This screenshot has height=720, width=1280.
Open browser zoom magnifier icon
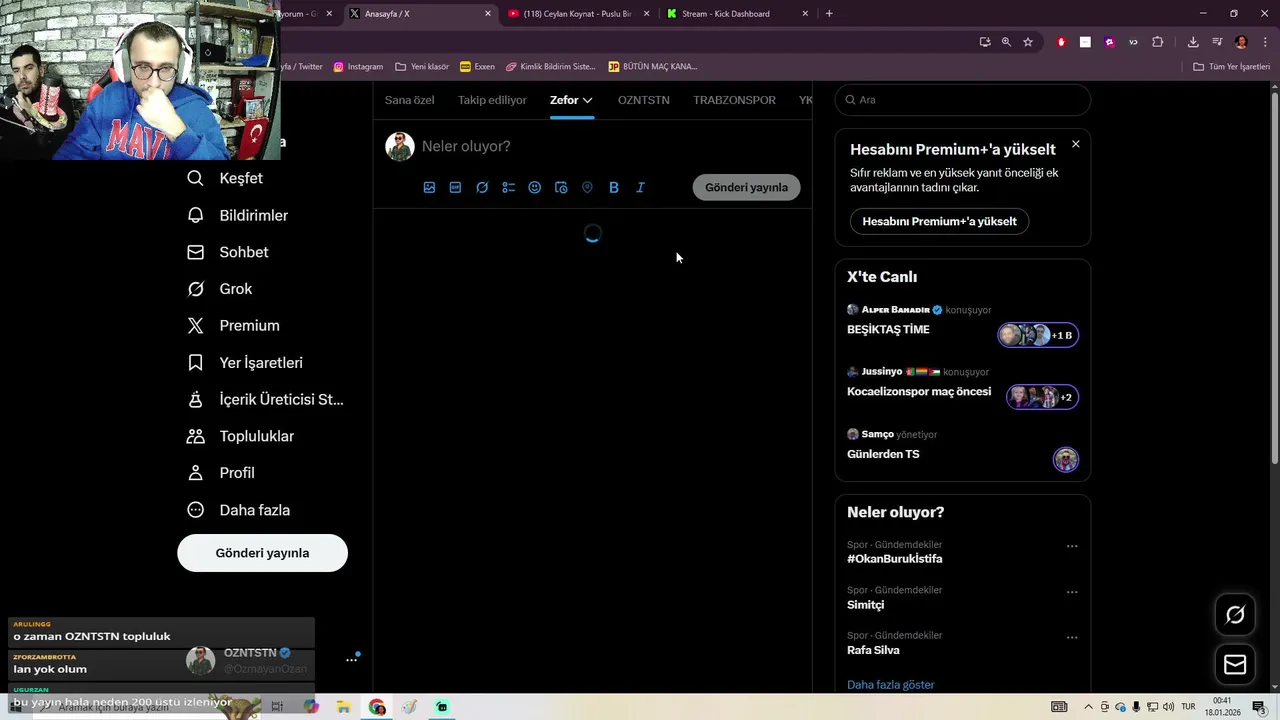[1006, 42]
